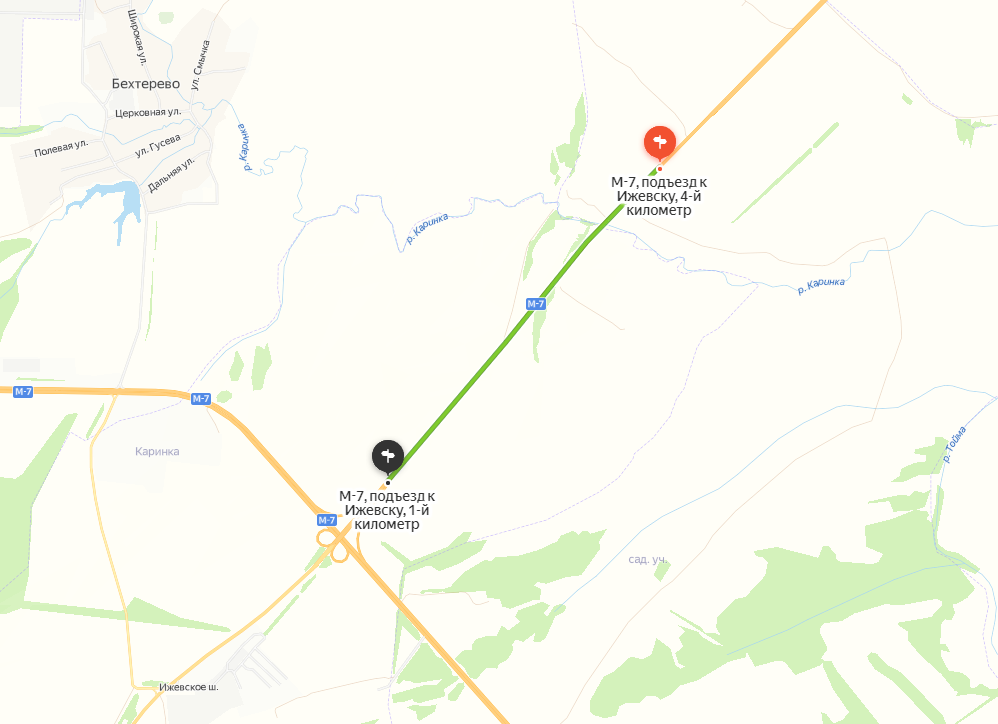Click the 4-й километр destination label

point(659,196)
